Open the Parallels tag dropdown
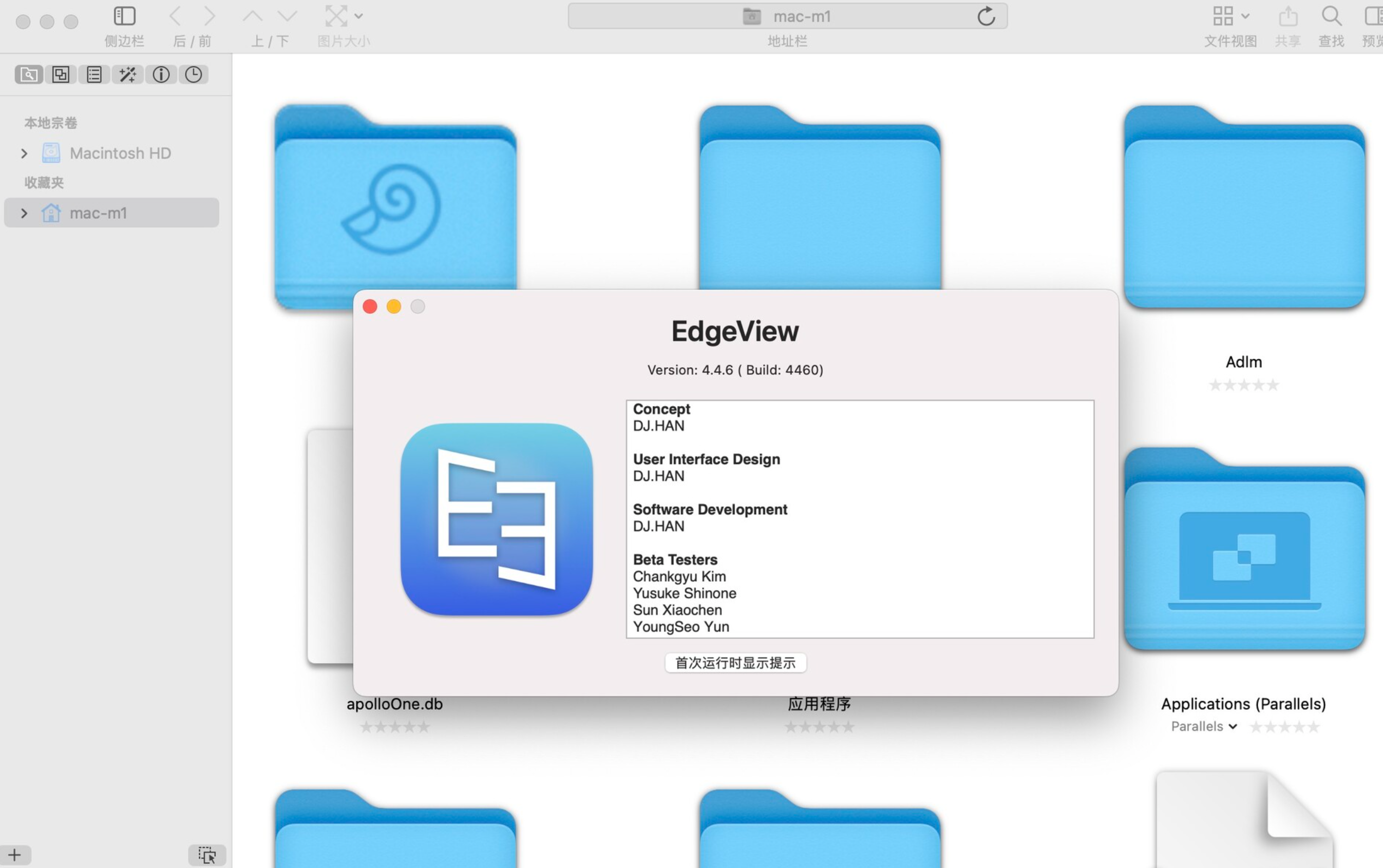 1204,727
